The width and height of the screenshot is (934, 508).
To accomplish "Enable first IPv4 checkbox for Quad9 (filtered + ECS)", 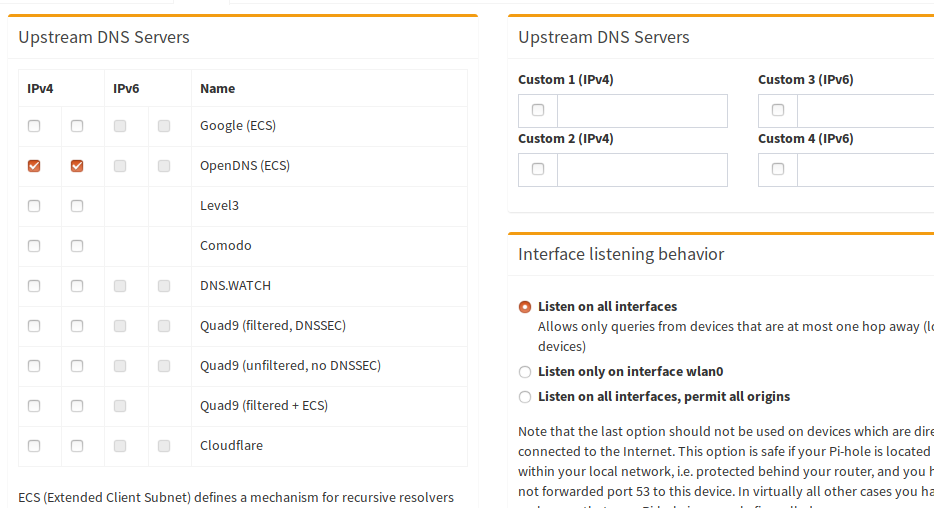I will 34,406.
